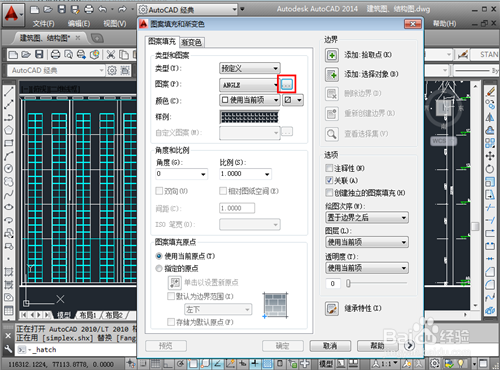
Task: Open the File 文件(F) menu
Action: [43, 24]
